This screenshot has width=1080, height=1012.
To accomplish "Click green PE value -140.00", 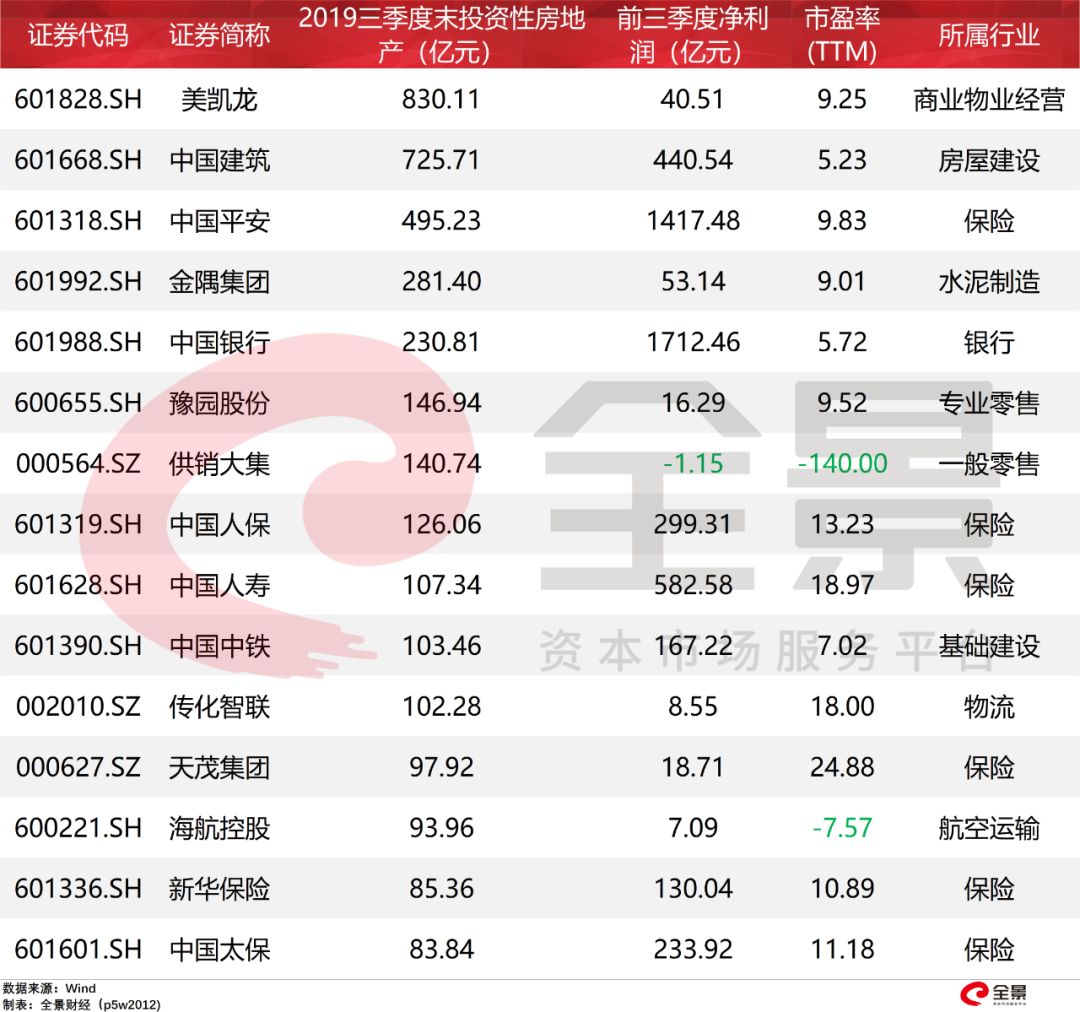I will tap(842, 463).
